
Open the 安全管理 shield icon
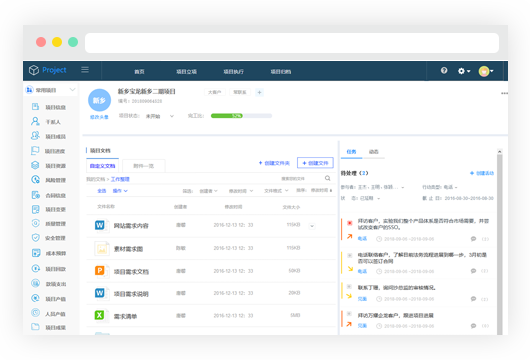coord(35,238)
